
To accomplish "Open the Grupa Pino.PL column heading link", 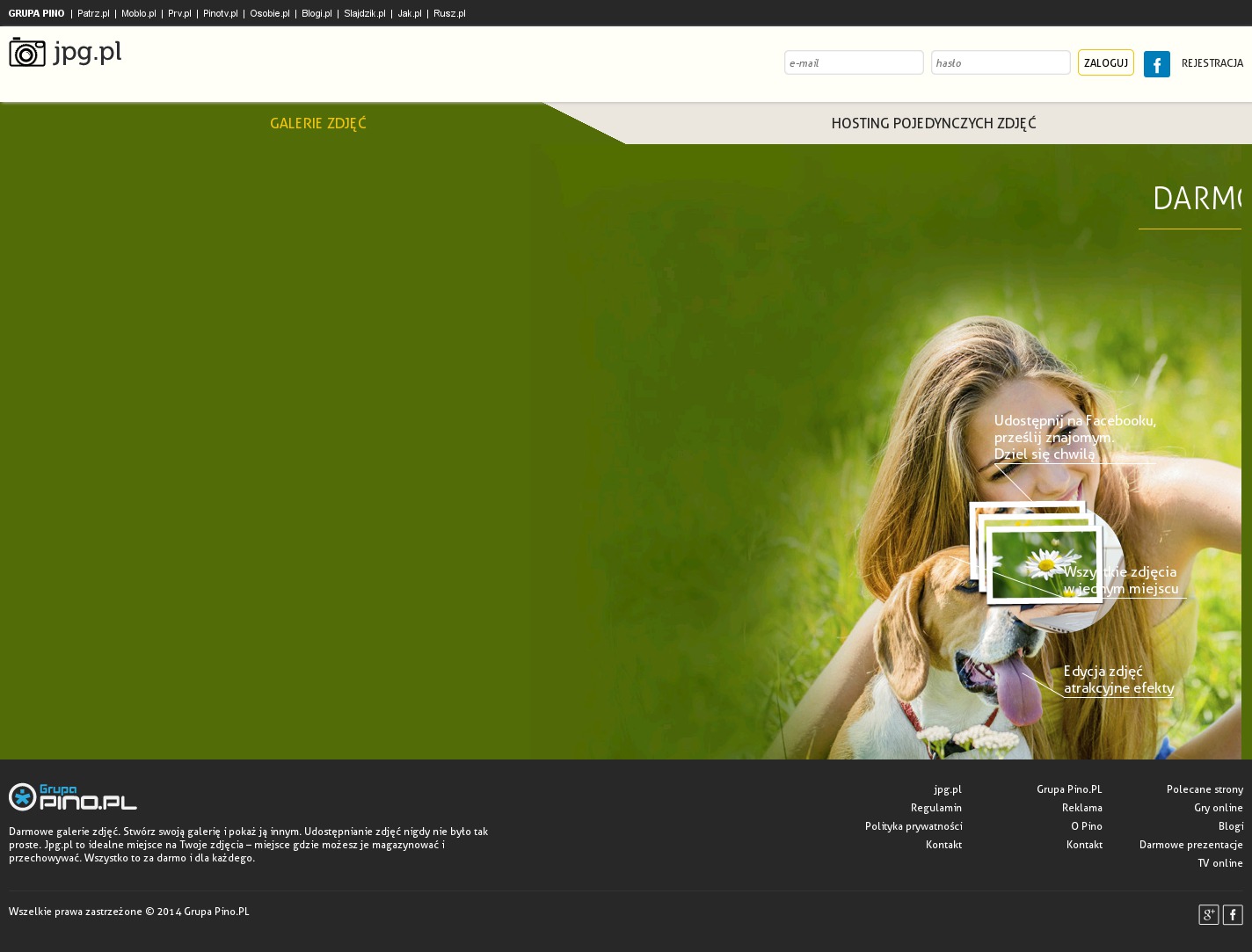I will pos(1069,789).
